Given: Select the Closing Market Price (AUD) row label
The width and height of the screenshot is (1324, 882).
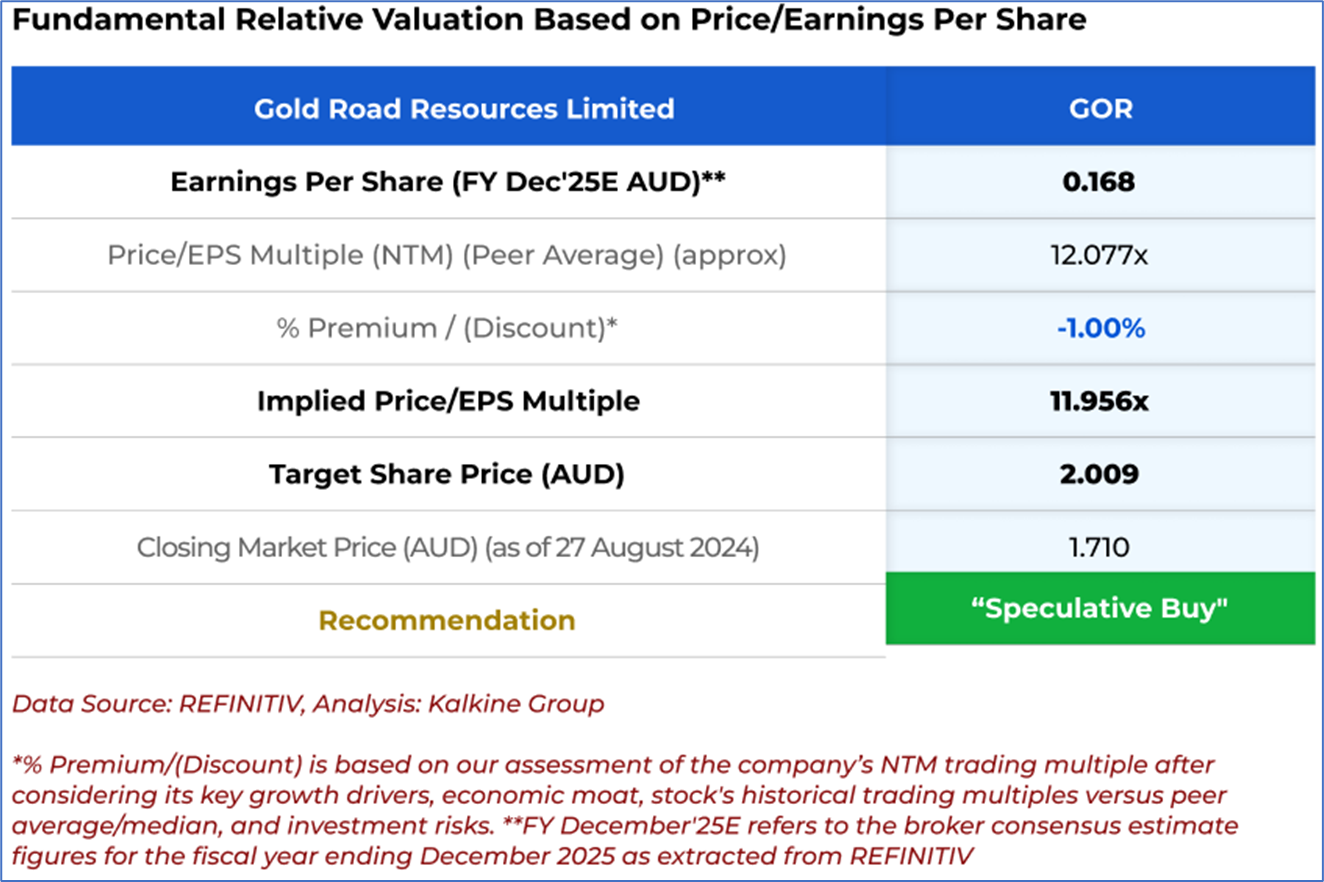Looking at the screenshot, I should click(447, 548).
